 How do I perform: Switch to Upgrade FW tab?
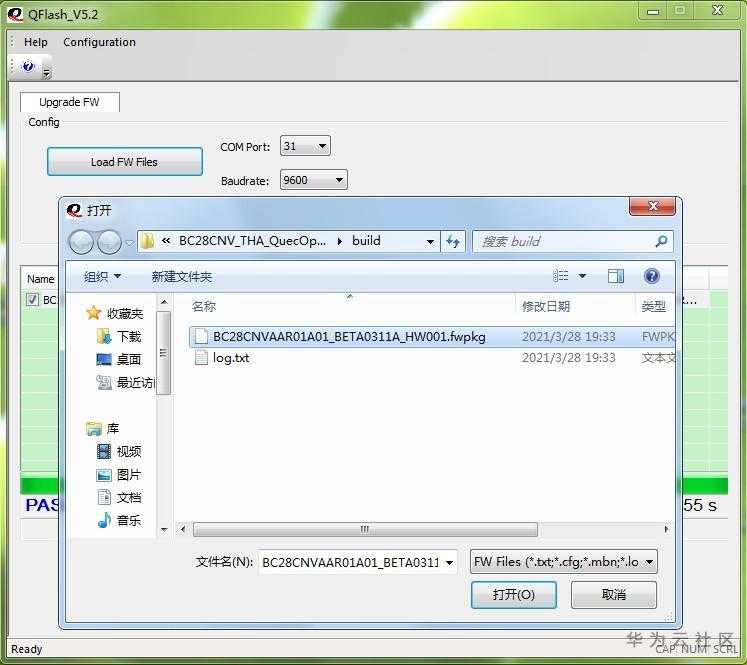pyautogui.click(x=70, y=102)
